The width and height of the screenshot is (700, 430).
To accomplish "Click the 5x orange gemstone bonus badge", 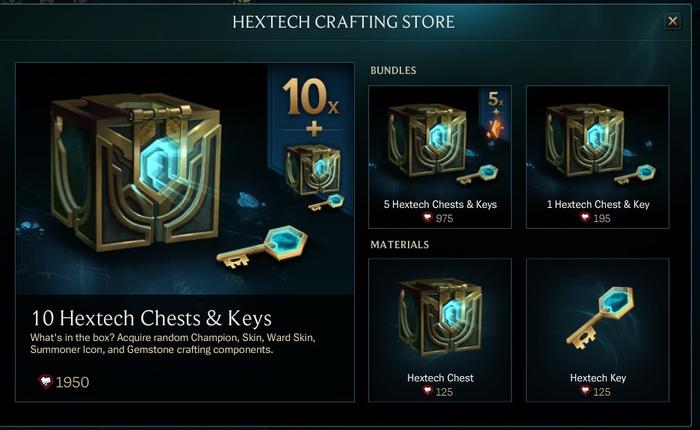I will pyautogui.click(x=495, y=116).
